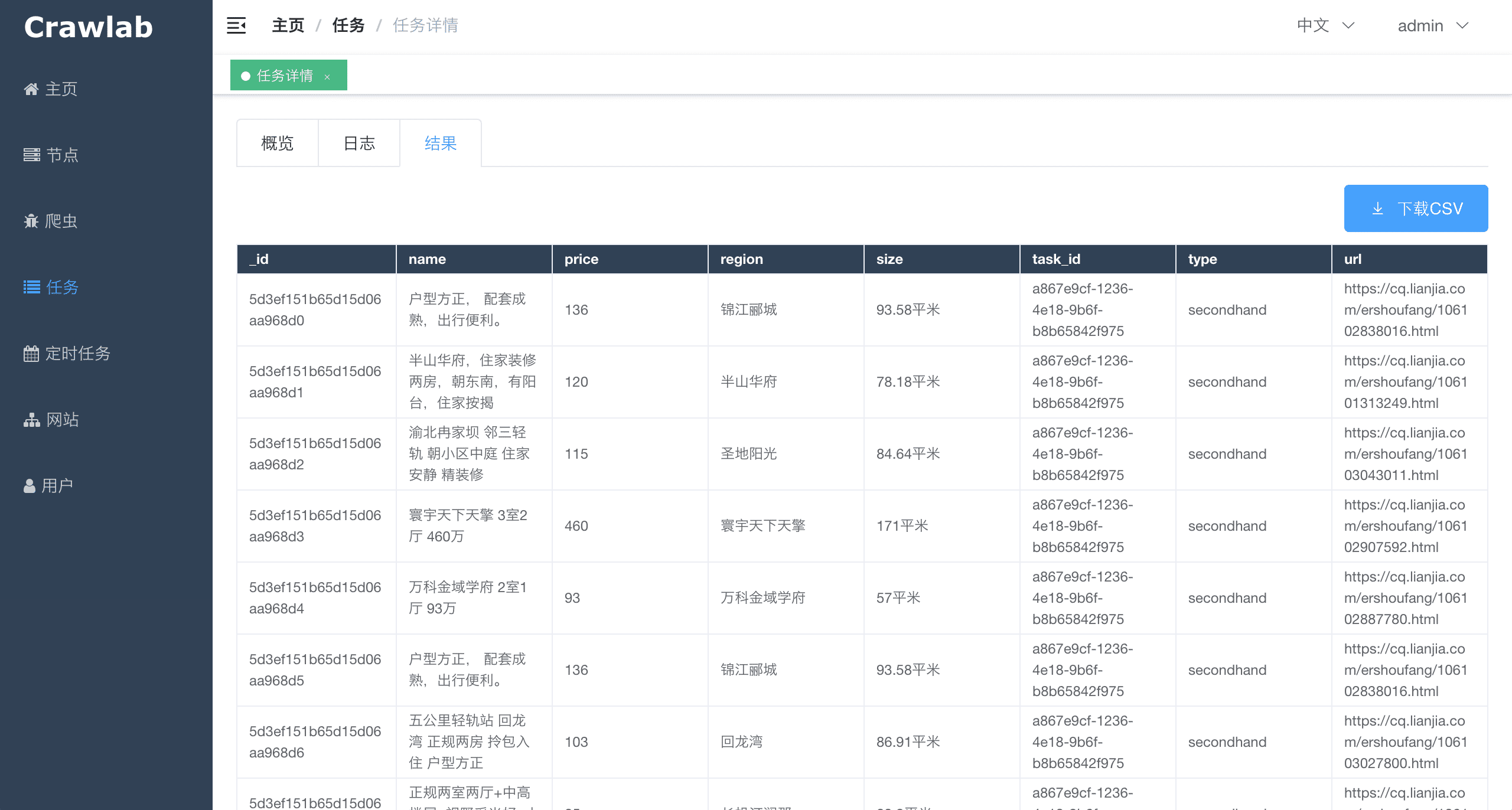
Task: Collapse the sidebar with hamburger icon
Action: tap(236, 26)
